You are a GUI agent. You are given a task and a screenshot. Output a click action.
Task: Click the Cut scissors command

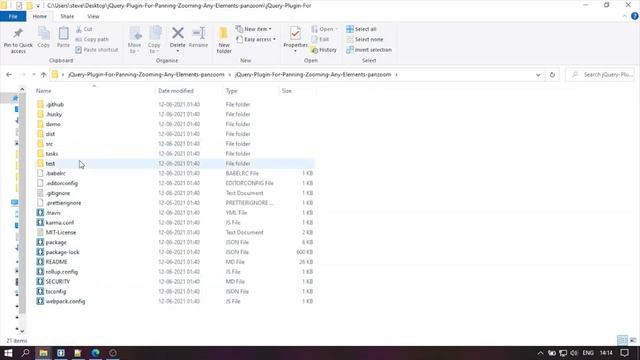click(x=84, y=29)
